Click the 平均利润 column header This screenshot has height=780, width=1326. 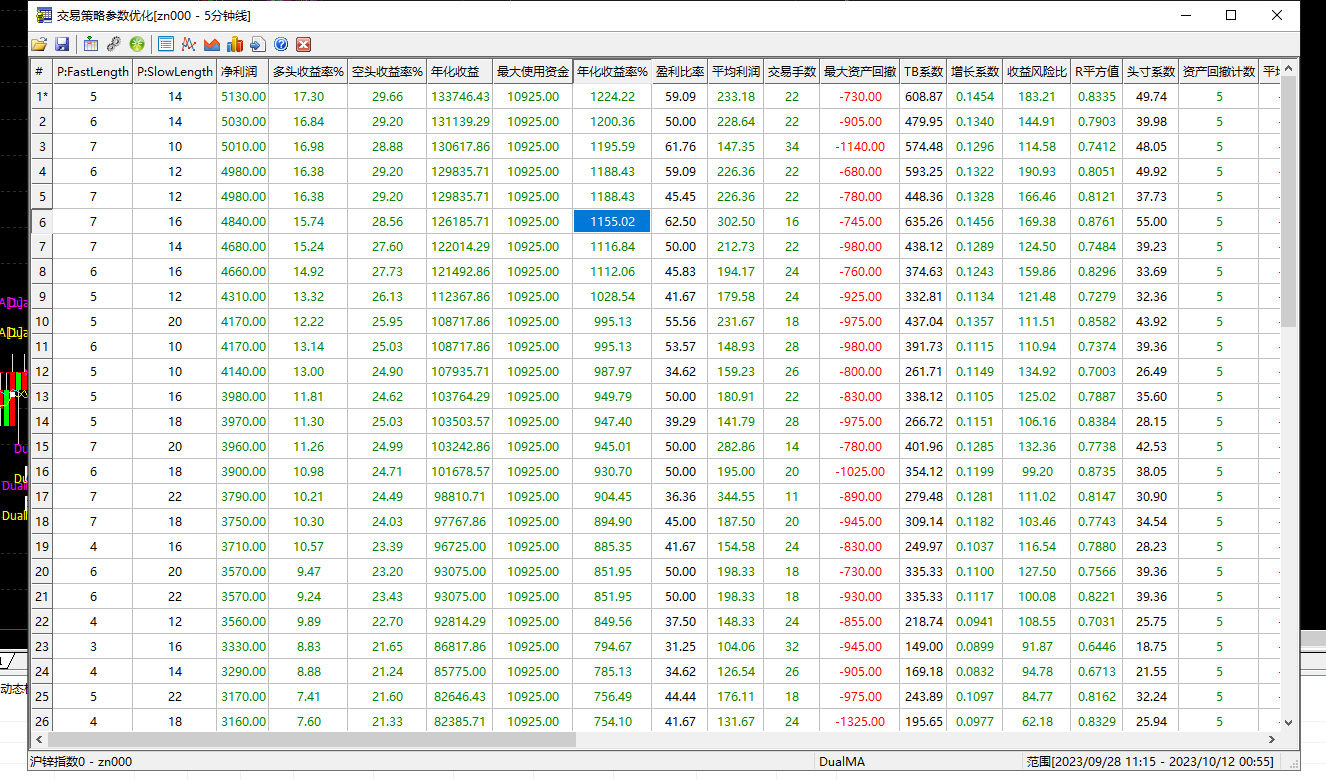[736, 71]
